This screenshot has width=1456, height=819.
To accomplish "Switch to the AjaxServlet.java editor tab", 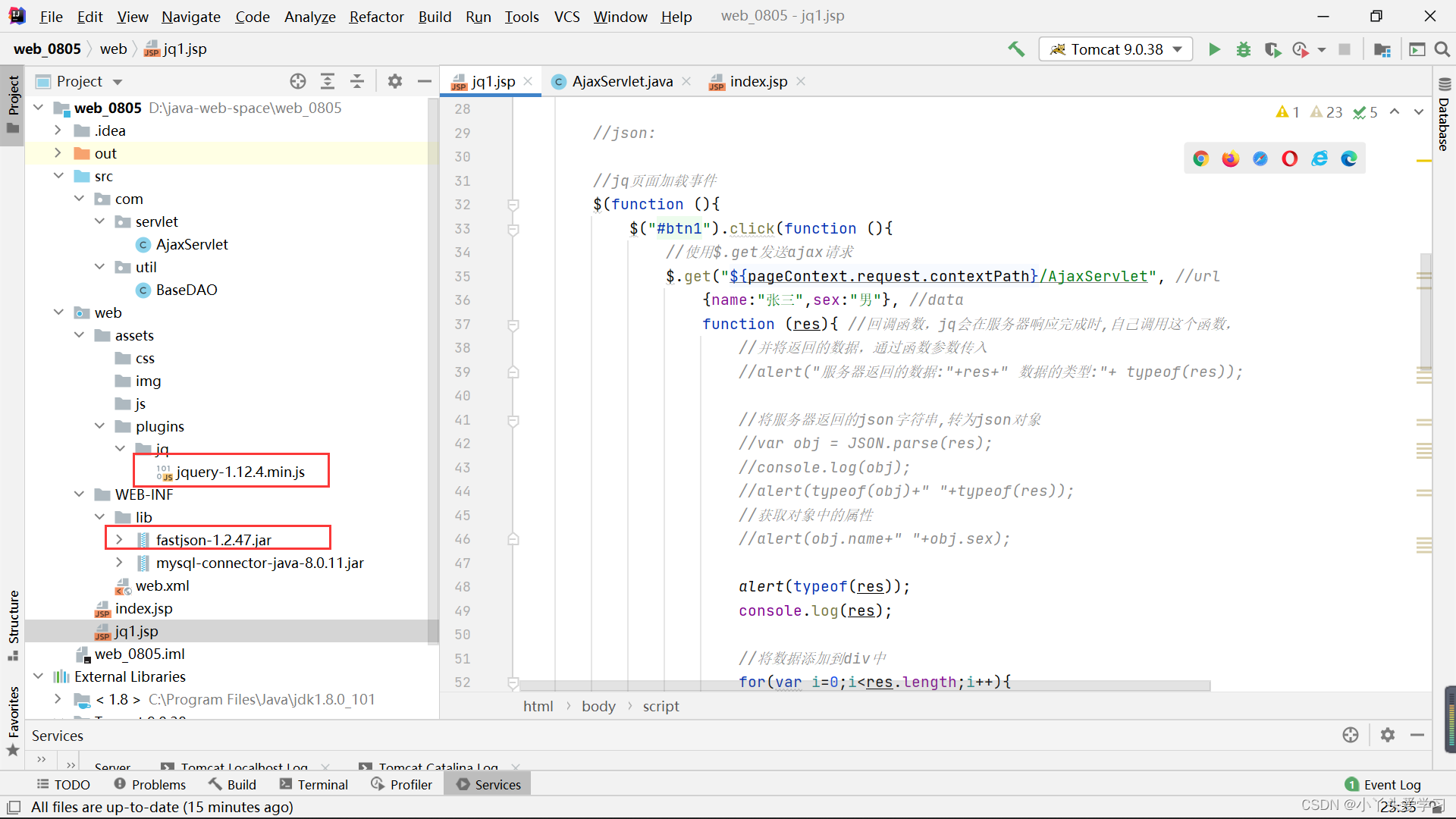I will 622,81.
